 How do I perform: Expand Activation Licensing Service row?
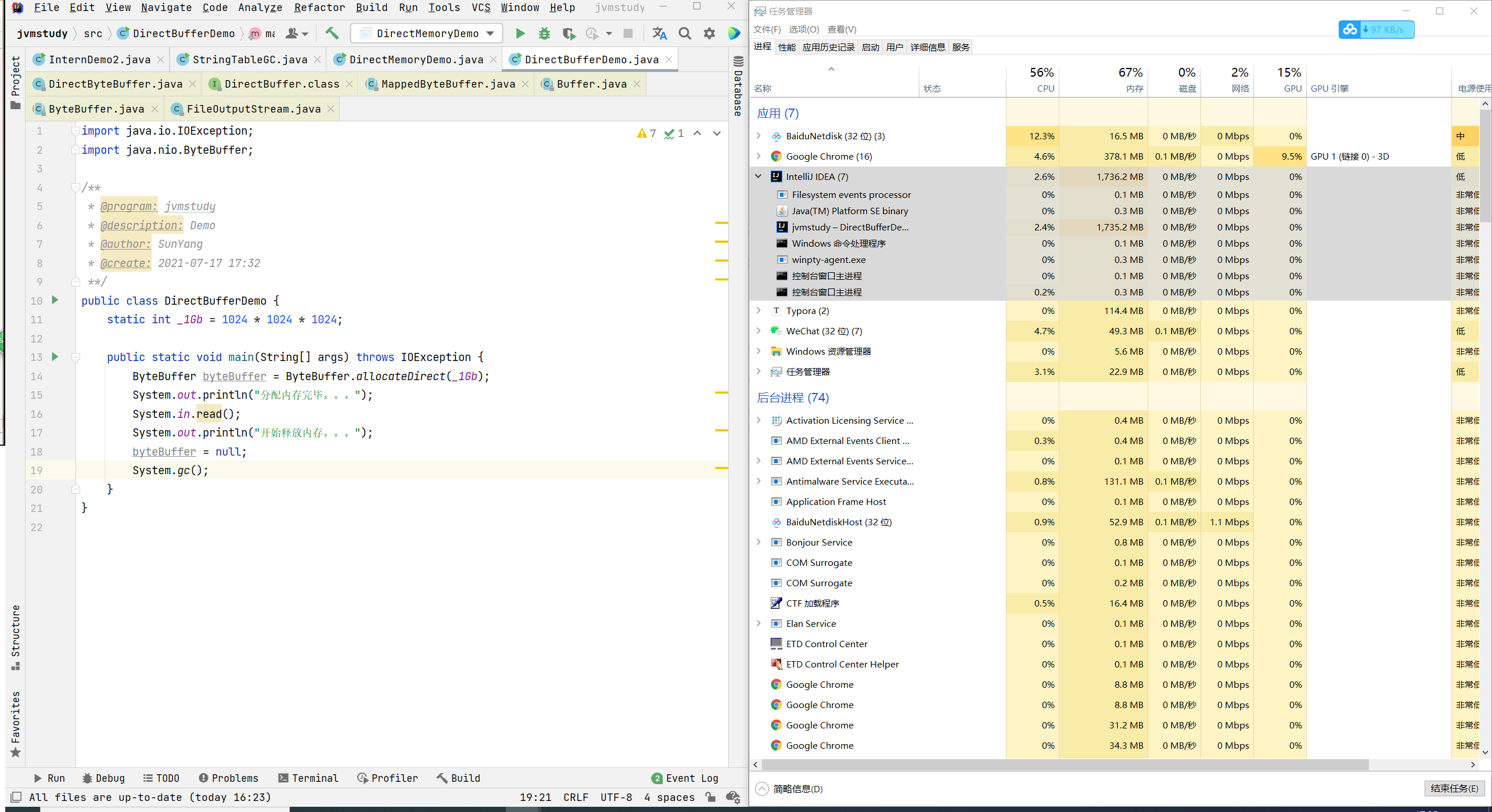[758, 420]
